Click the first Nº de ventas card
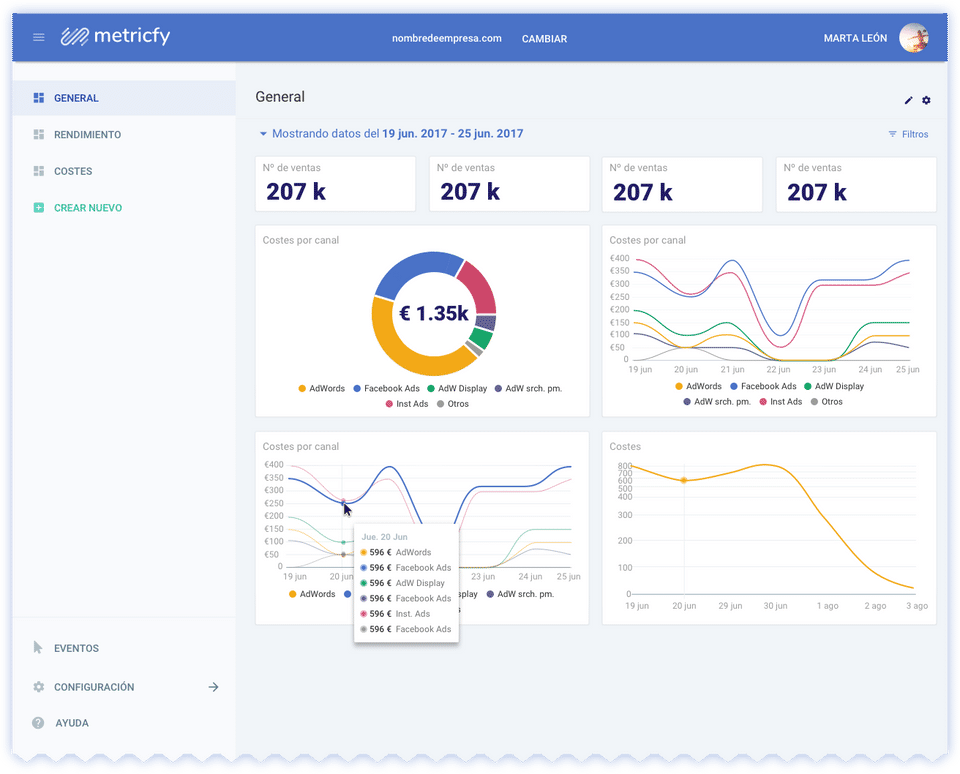The image size is (960, 774). 336,184
